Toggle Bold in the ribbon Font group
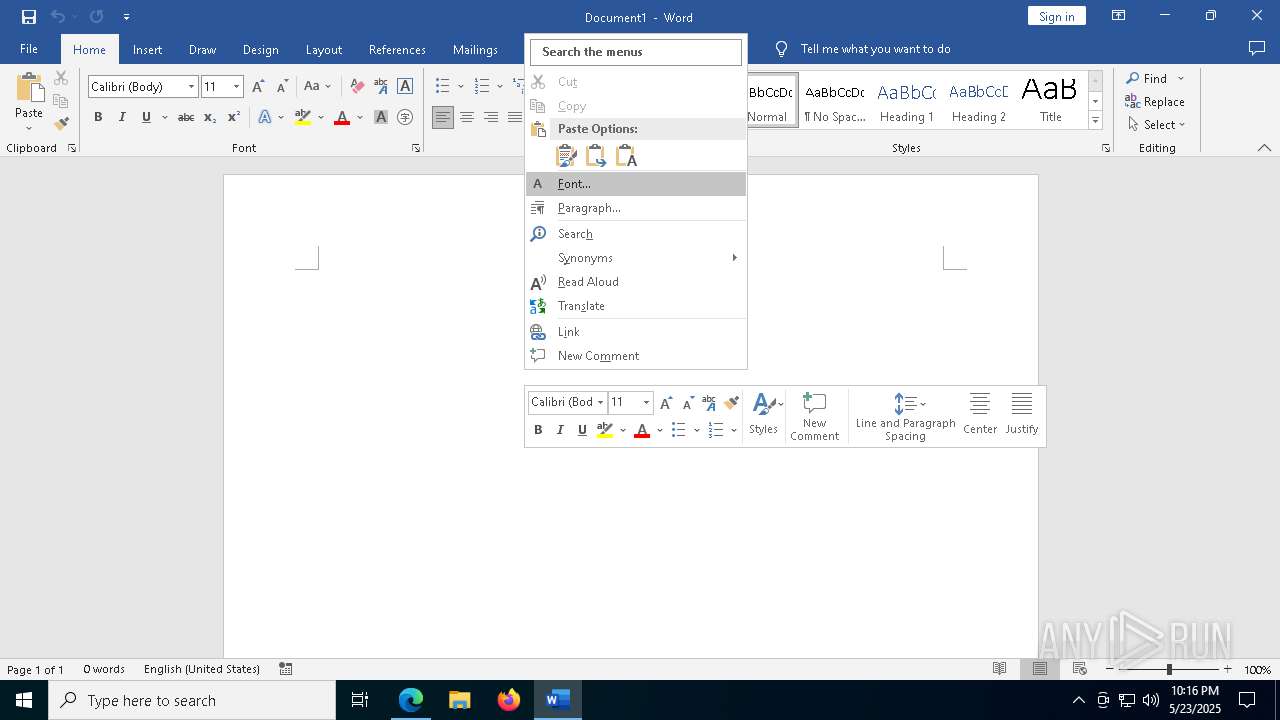The image size is (1280, 720). point(98,117)
